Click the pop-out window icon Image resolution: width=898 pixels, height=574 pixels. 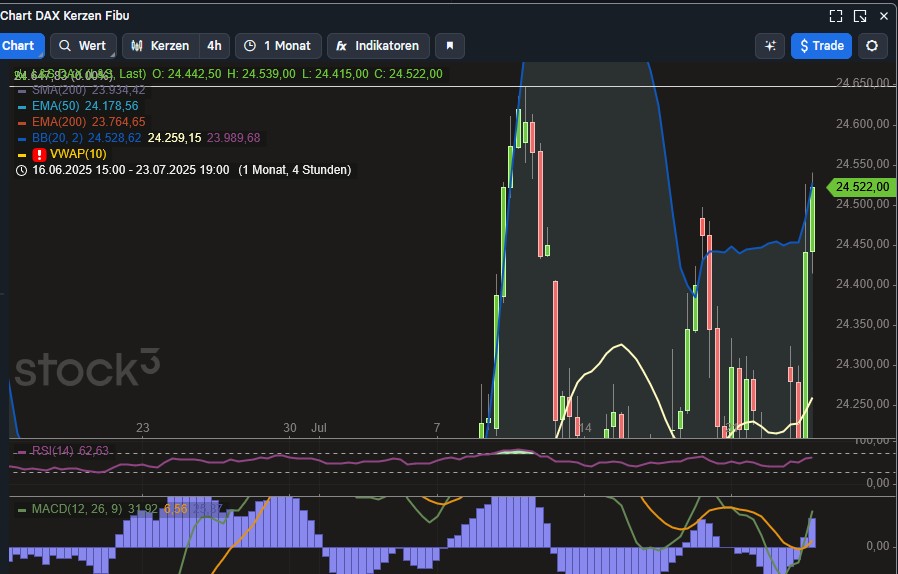point(860,16)
